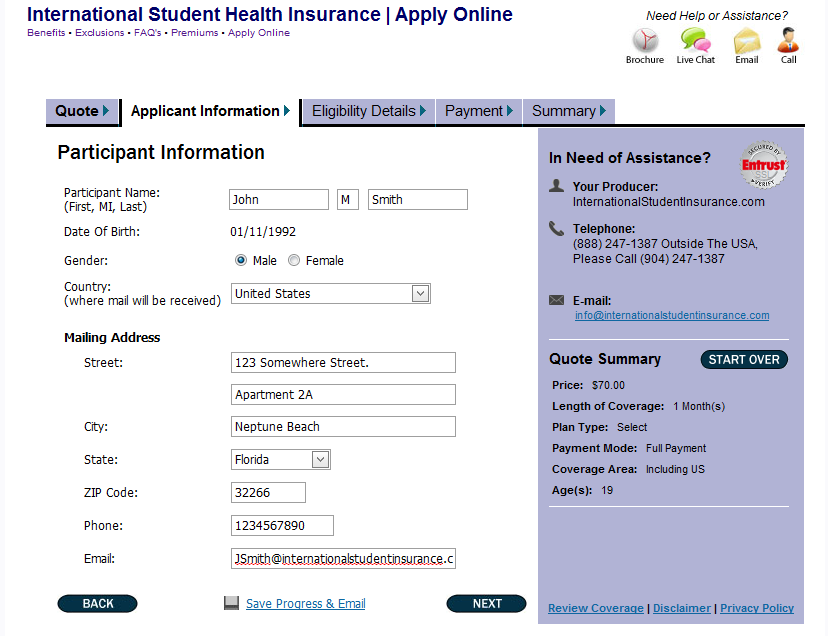
Task: Click the Full Payment mode value
Action: click(x=676, y=448)
